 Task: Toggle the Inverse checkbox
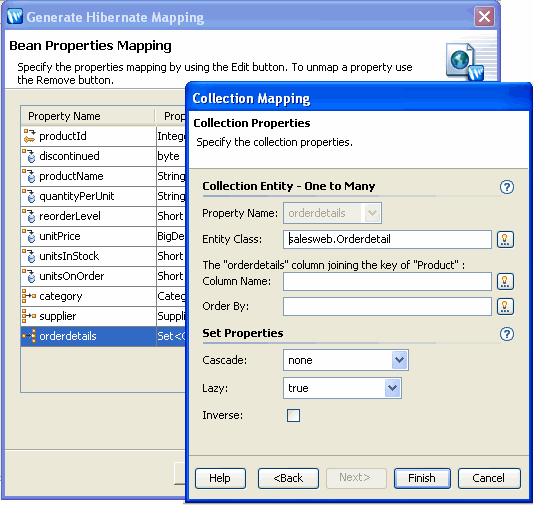tap(293, 415)
